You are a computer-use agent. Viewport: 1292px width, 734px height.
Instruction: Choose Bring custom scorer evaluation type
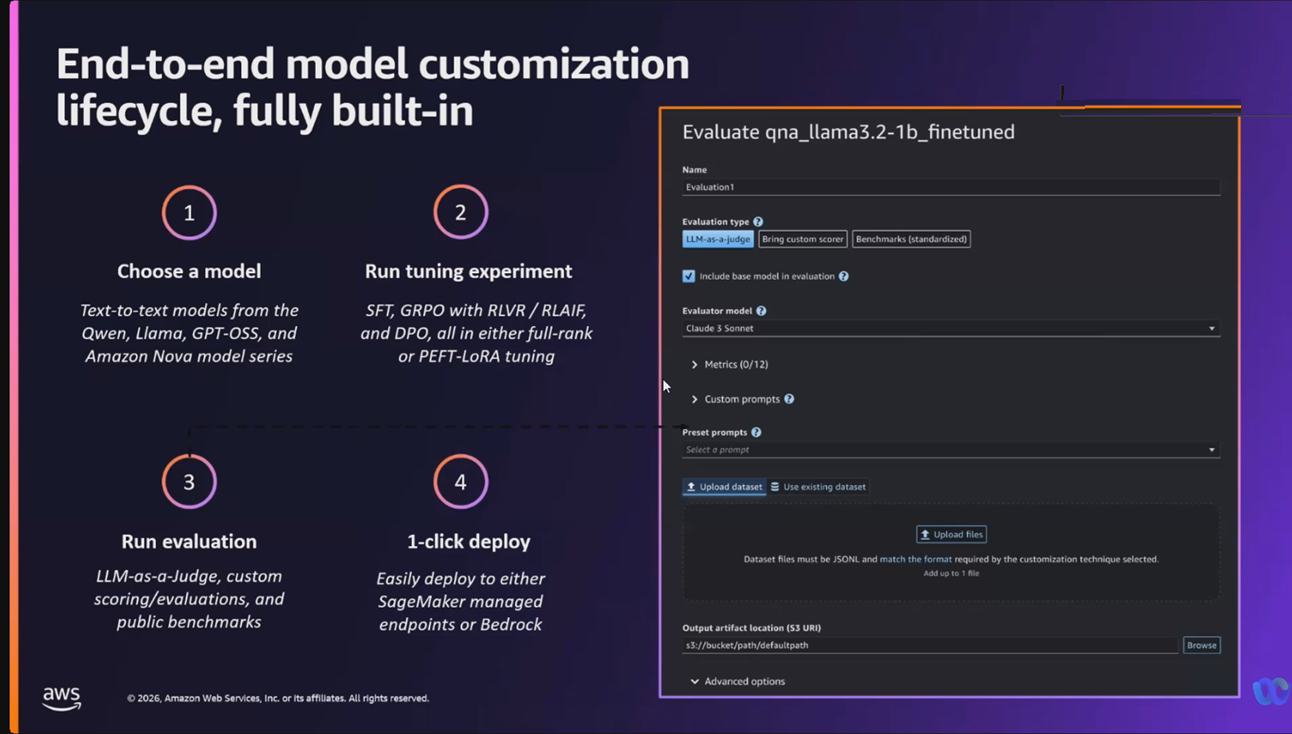(802, 239)
